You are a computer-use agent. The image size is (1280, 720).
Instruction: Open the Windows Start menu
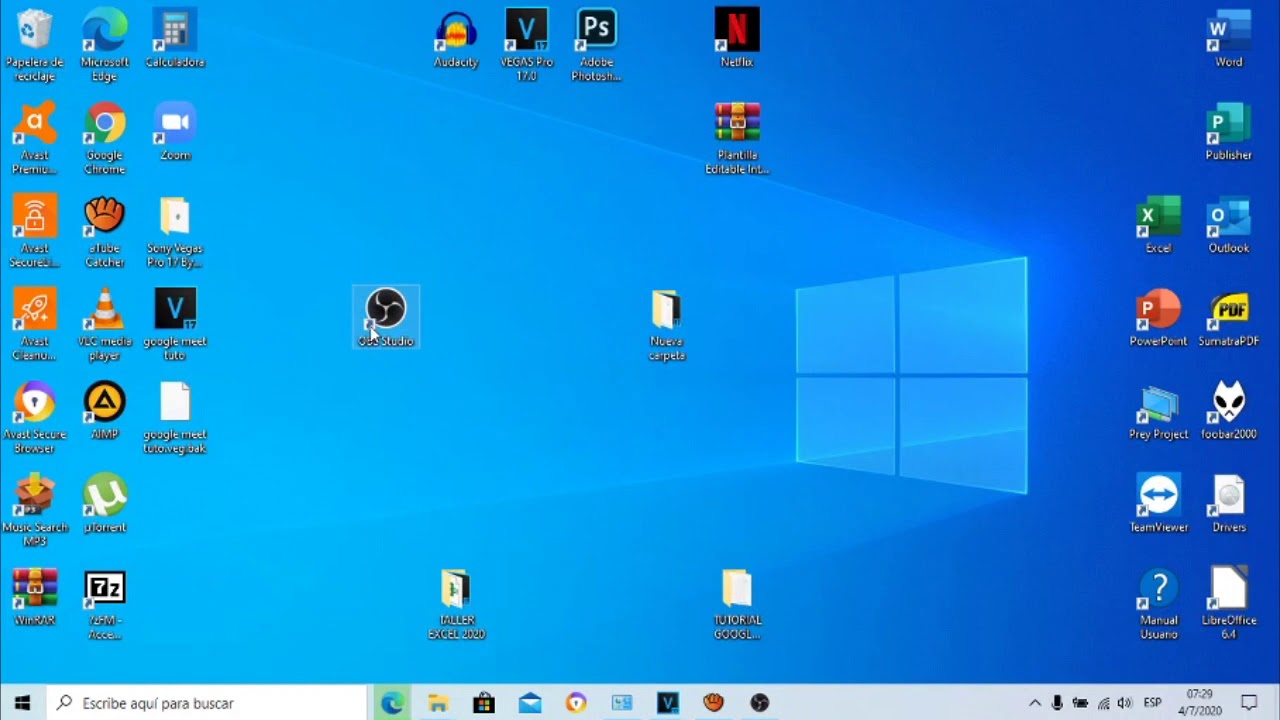click(23, 703)
